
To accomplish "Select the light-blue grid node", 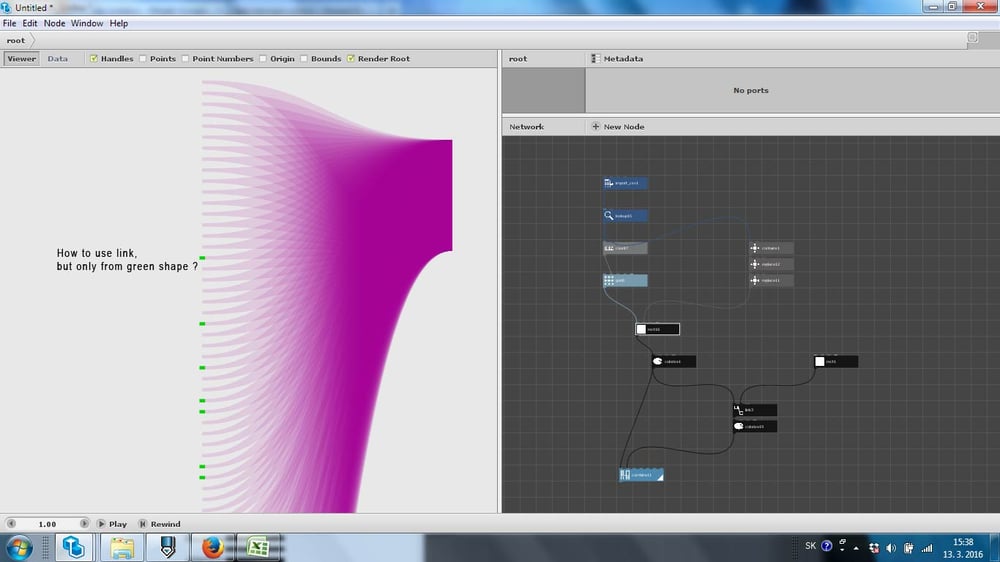I will click(x=625, y=280).
